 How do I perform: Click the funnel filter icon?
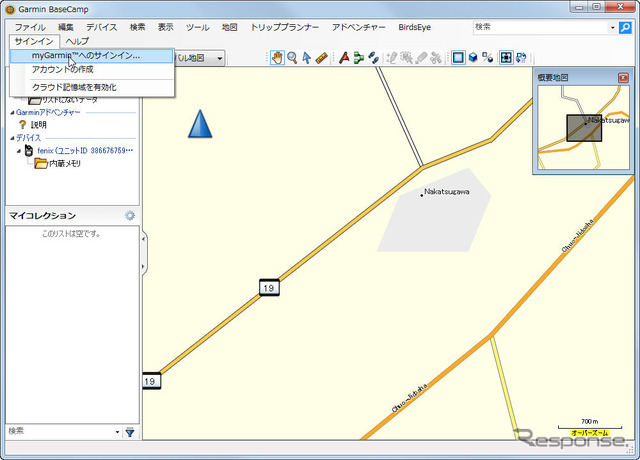(x=130, y=432)
